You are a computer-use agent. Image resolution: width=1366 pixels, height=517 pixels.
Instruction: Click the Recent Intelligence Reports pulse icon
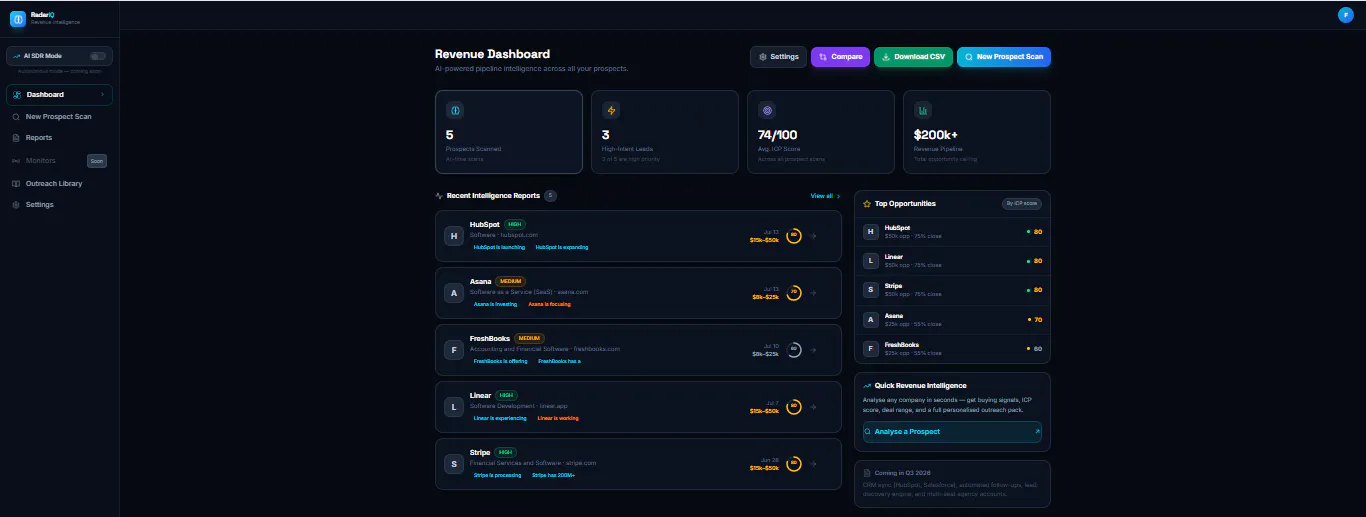click(439, 196)
